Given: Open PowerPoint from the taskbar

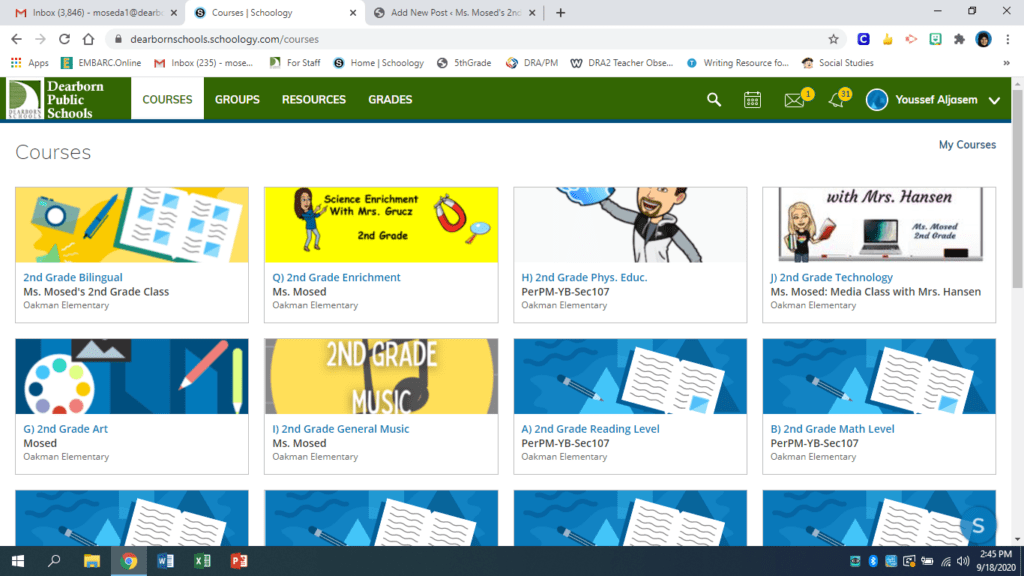Looking at the screenshot, I should [x=239, y=561].
